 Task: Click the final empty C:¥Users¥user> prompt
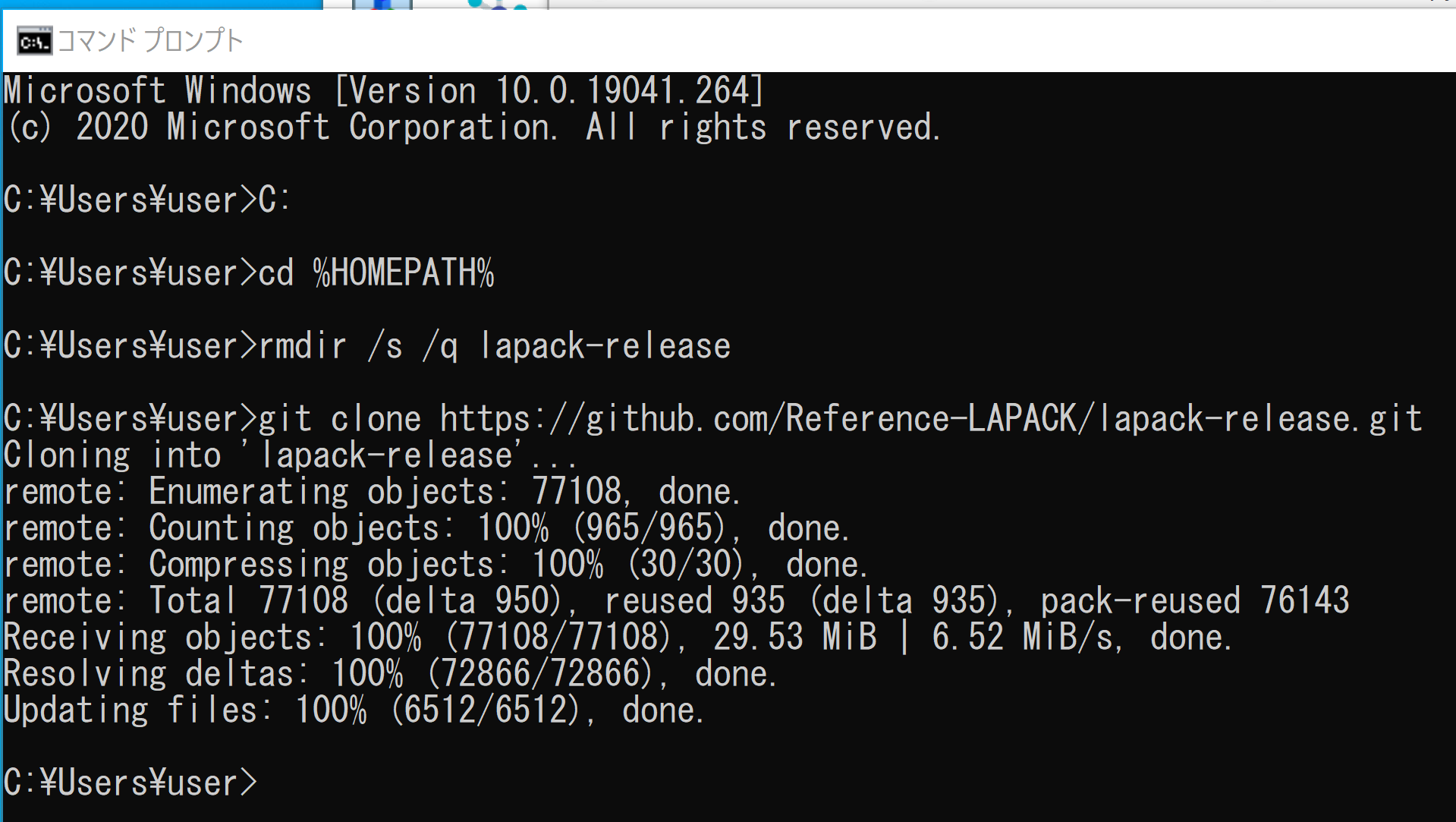tap(131, 783)
